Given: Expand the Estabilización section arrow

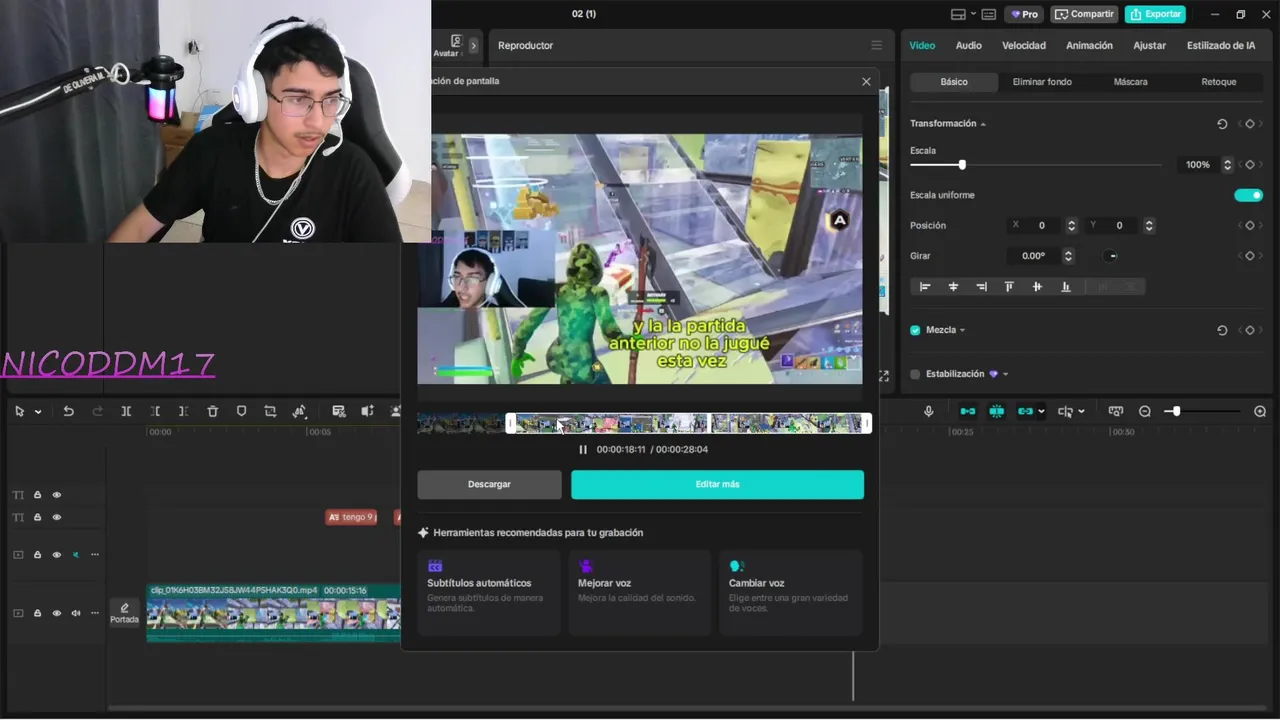Looking at the screenshot, I should pos(1005,374).
